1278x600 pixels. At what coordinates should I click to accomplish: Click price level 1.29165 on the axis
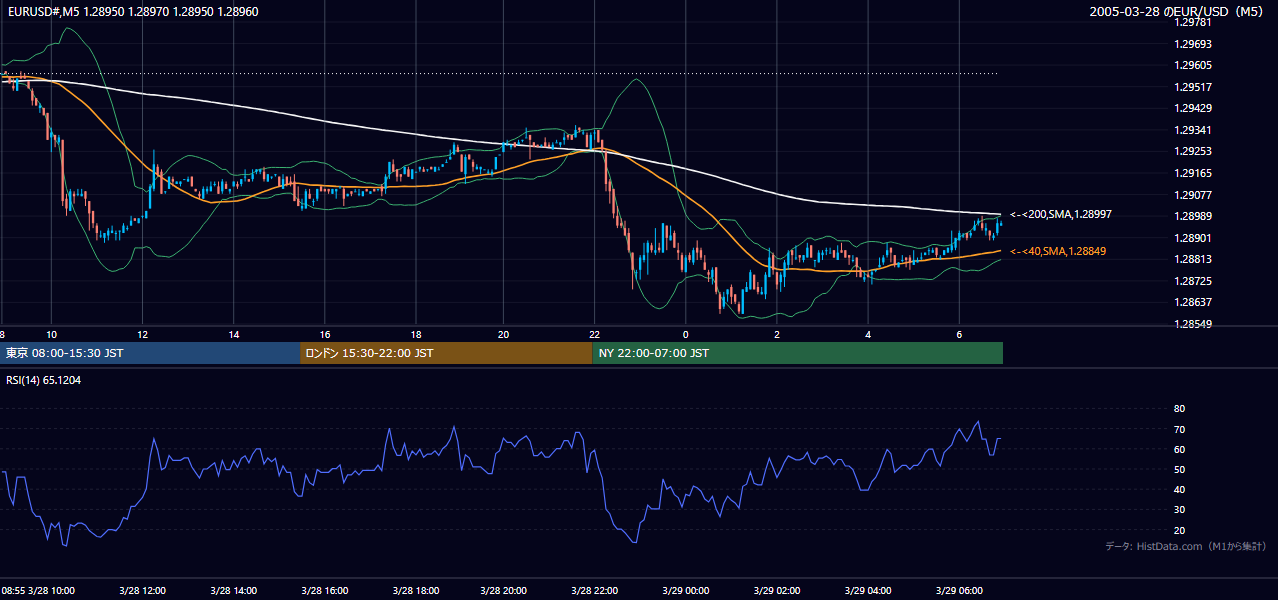coord(1193,173)
